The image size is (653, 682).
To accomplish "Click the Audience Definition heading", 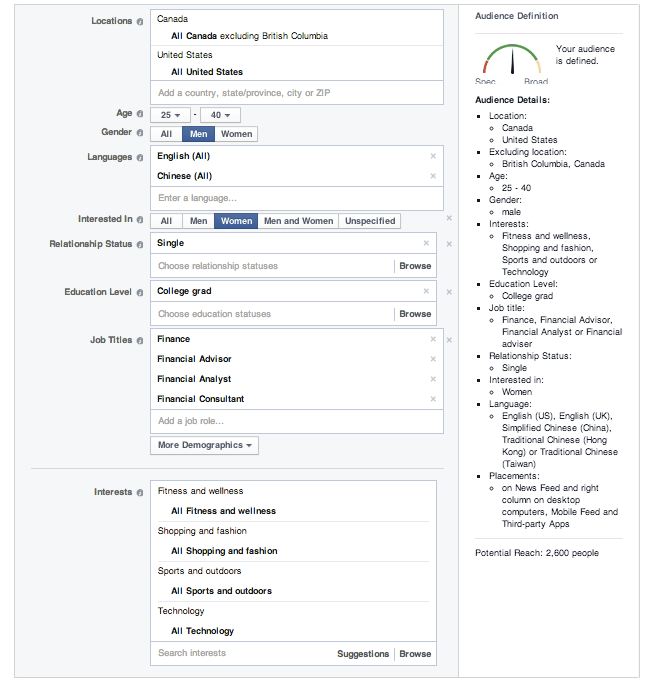I will click(x=516, y=16).
